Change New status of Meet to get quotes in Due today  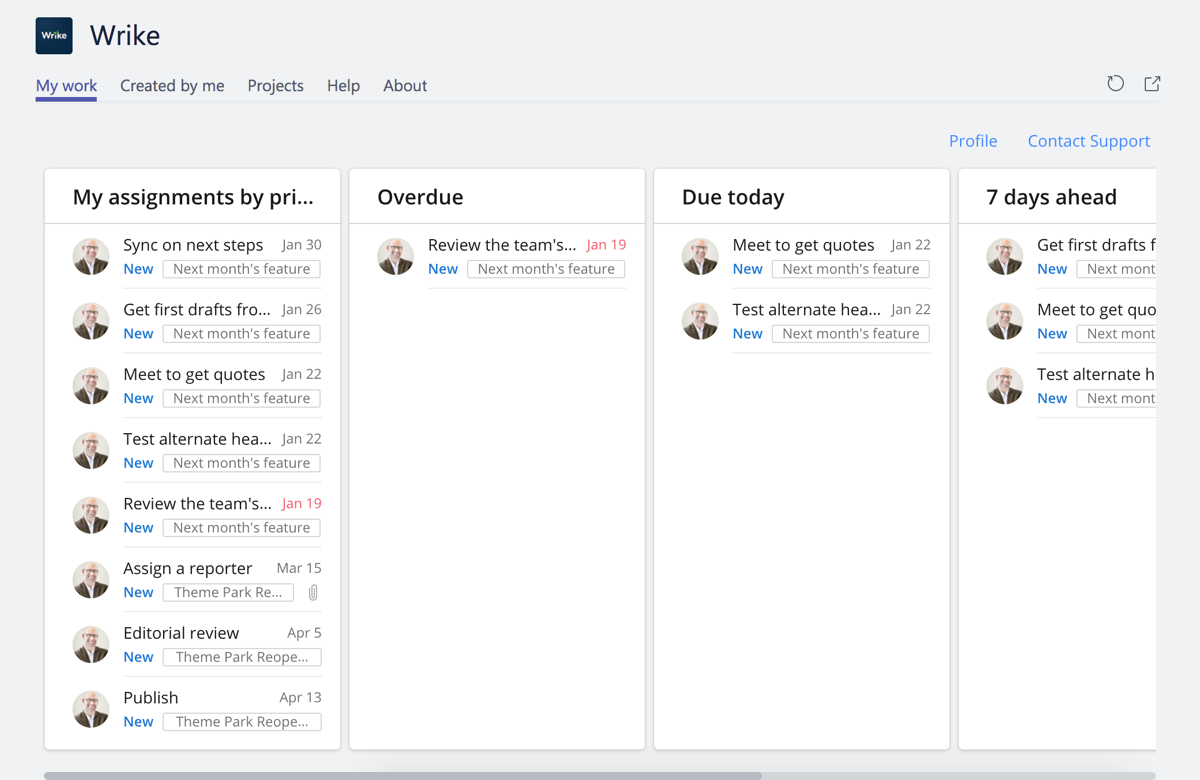click(747, 269)
